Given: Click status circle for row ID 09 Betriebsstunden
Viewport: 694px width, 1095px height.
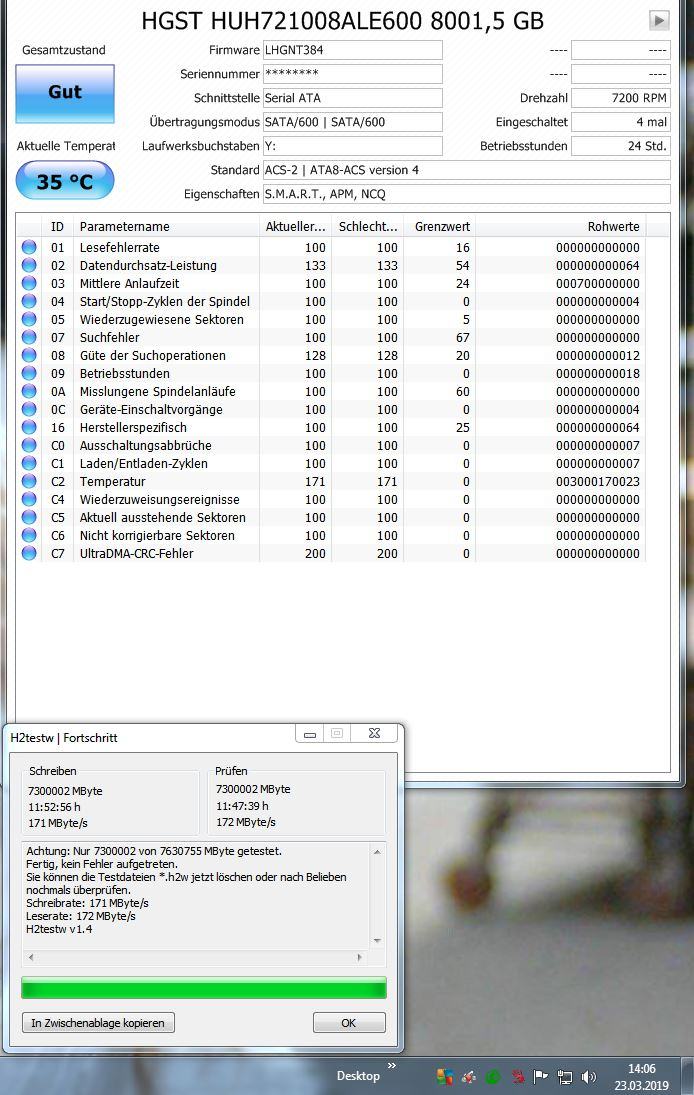Looking at the screenshot, I should click(29, 374).
